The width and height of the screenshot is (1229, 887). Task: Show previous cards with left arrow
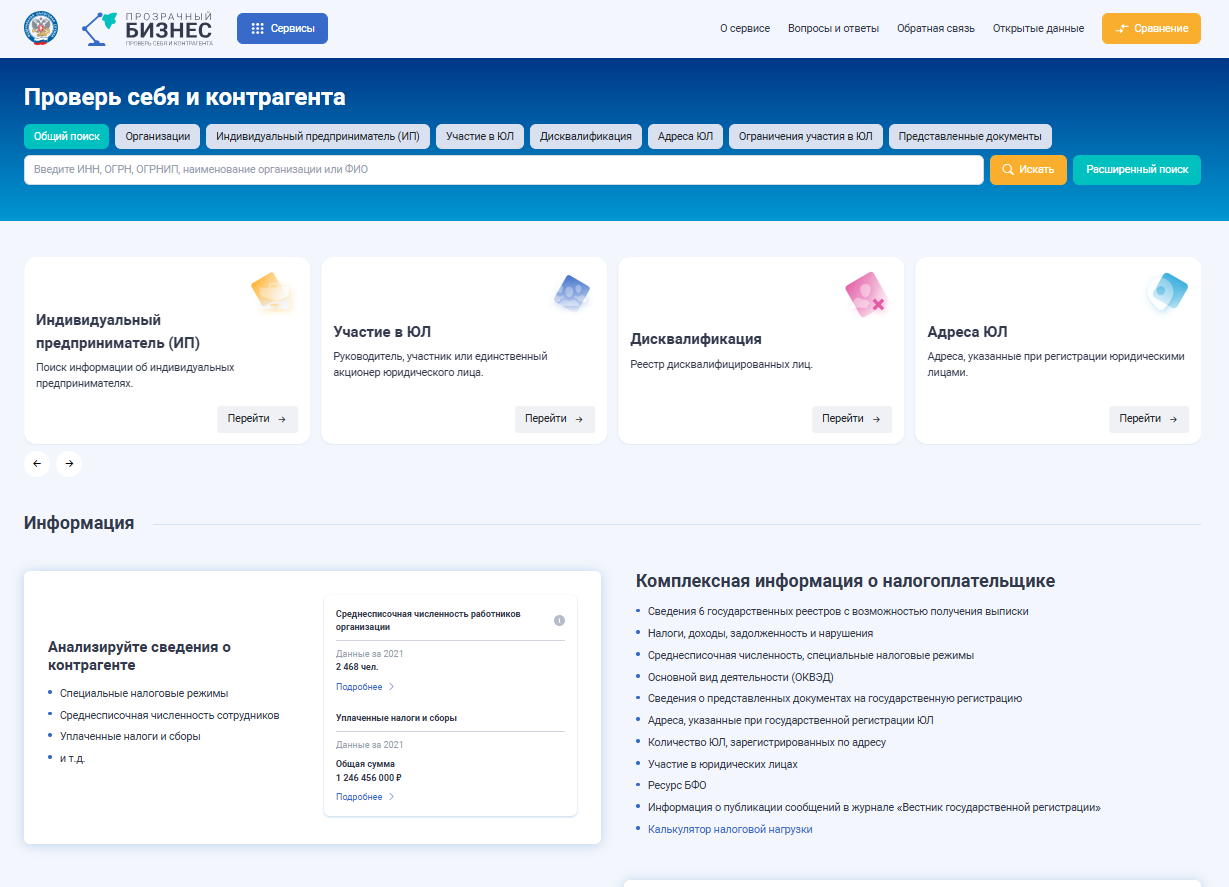(37, 463)
